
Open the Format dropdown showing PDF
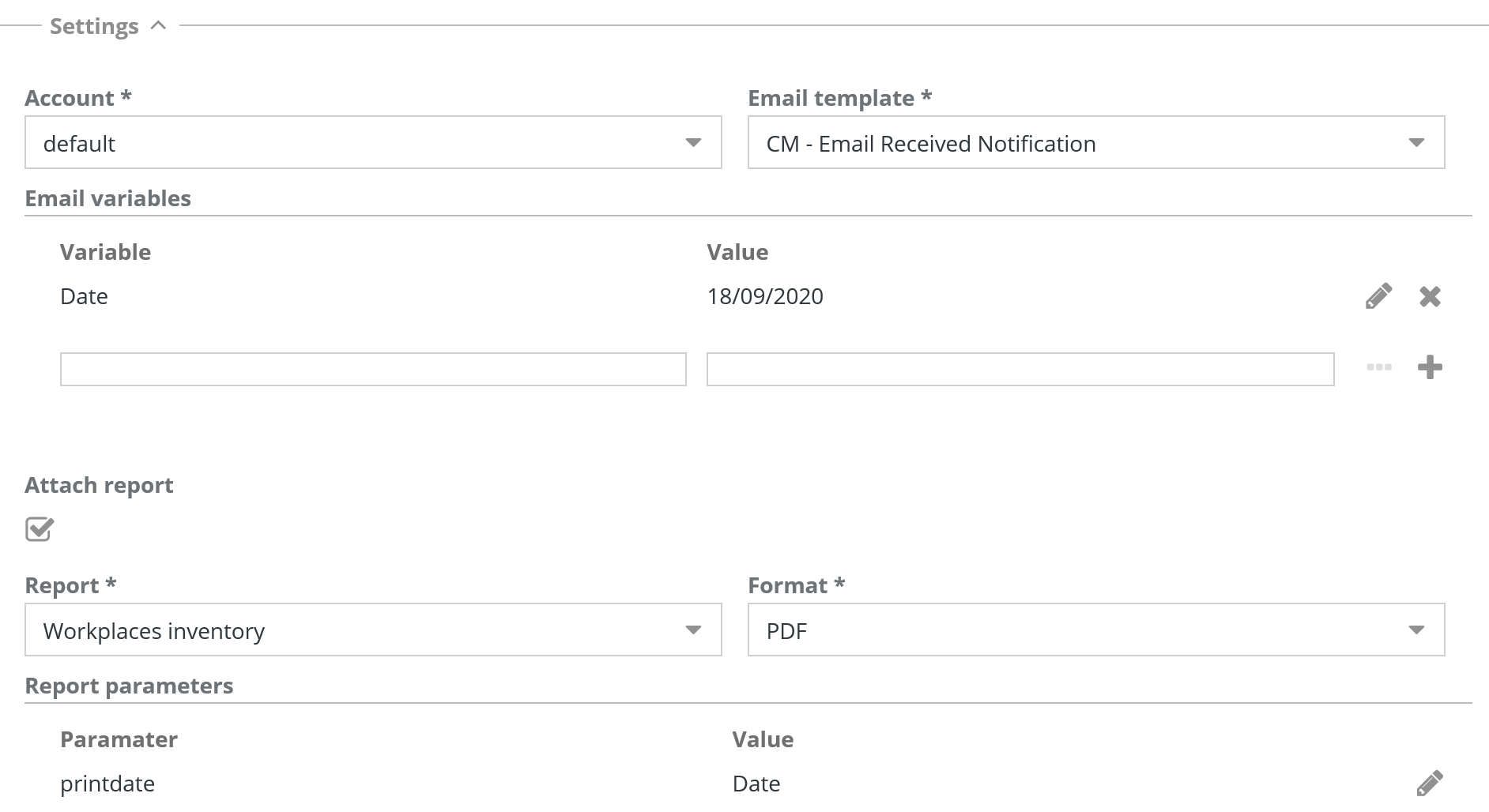click(x=1095, y=630)
